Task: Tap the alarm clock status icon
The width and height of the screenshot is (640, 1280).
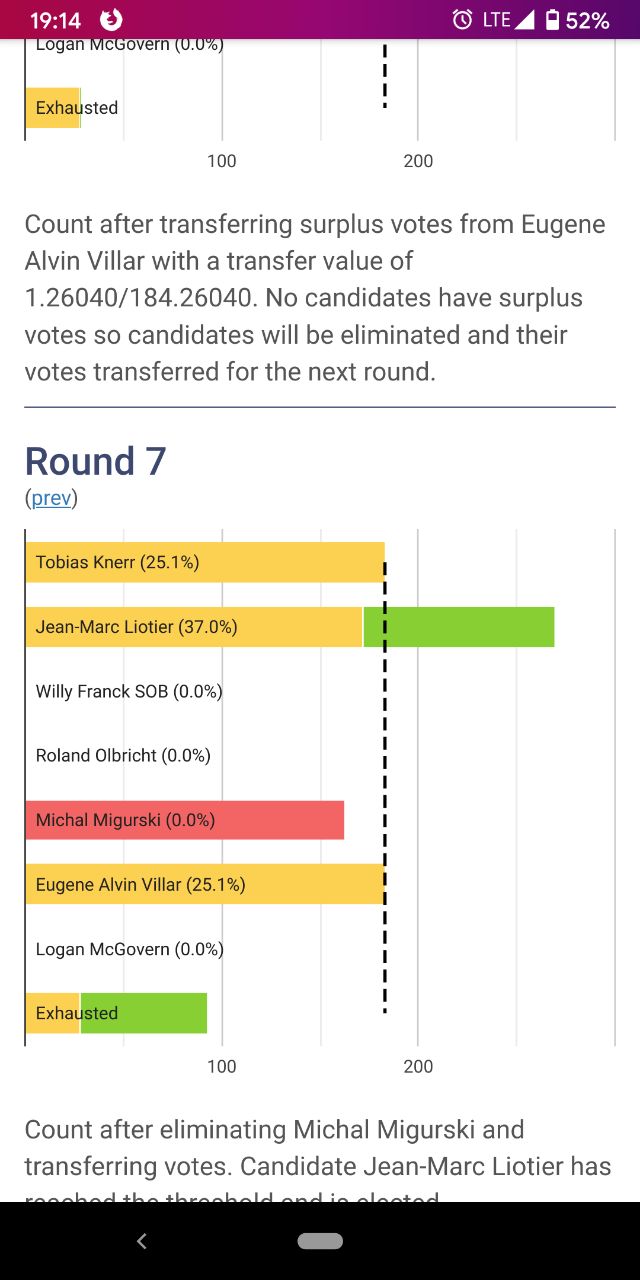Action: tap(462, 19)
